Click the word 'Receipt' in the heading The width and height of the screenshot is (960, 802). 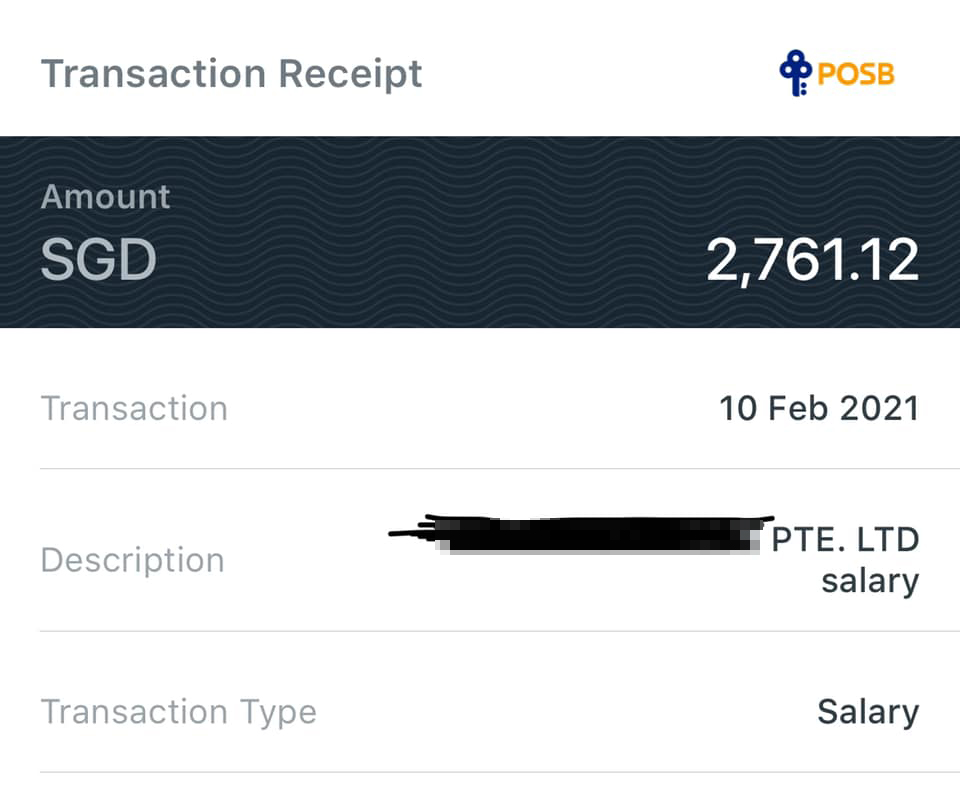[x=350, y=74]
